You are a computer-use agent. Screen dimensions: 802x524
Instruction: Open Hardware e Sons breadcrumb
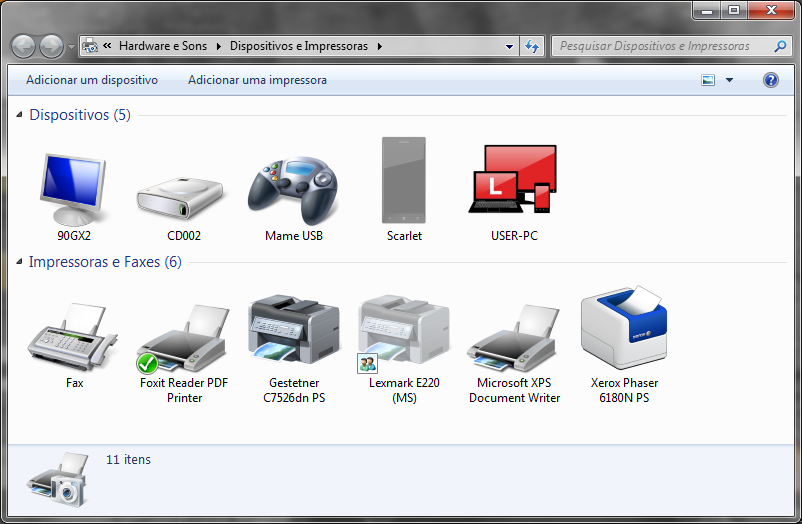(x=163, y=46)
